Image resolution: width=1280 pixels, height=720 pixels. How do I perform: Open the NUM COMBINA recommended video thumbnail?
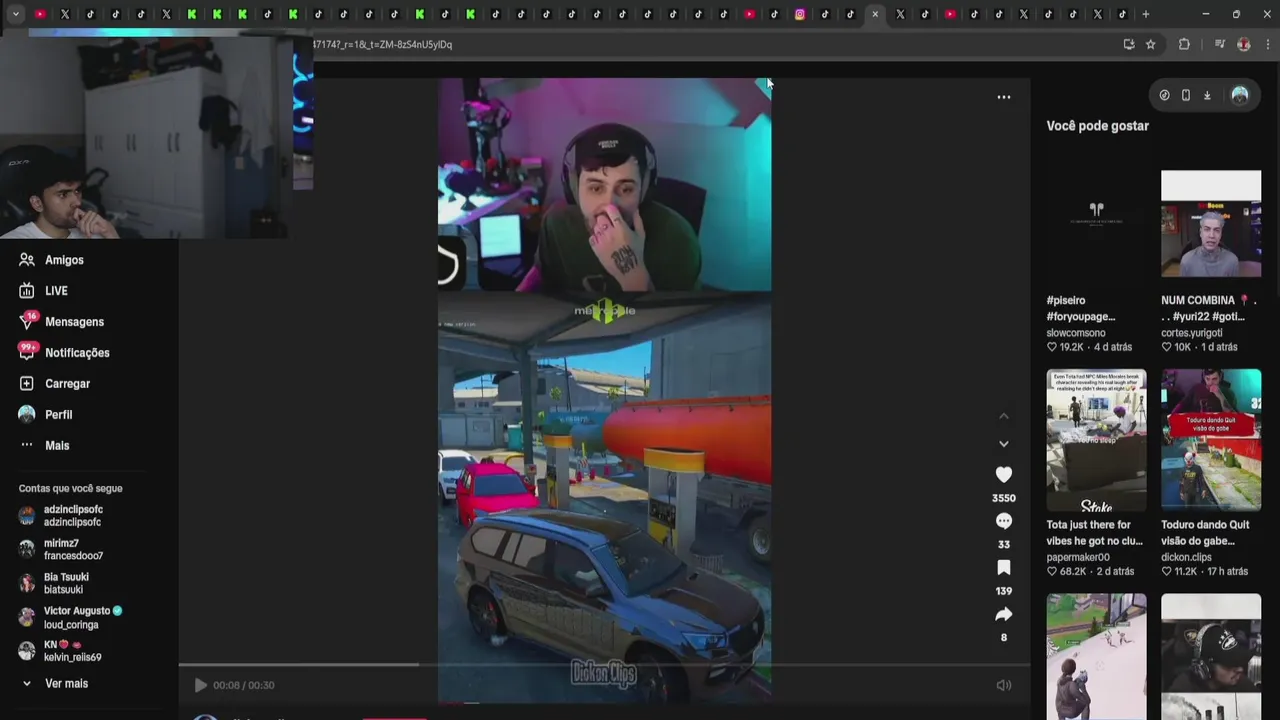[x=1211, y=224]
